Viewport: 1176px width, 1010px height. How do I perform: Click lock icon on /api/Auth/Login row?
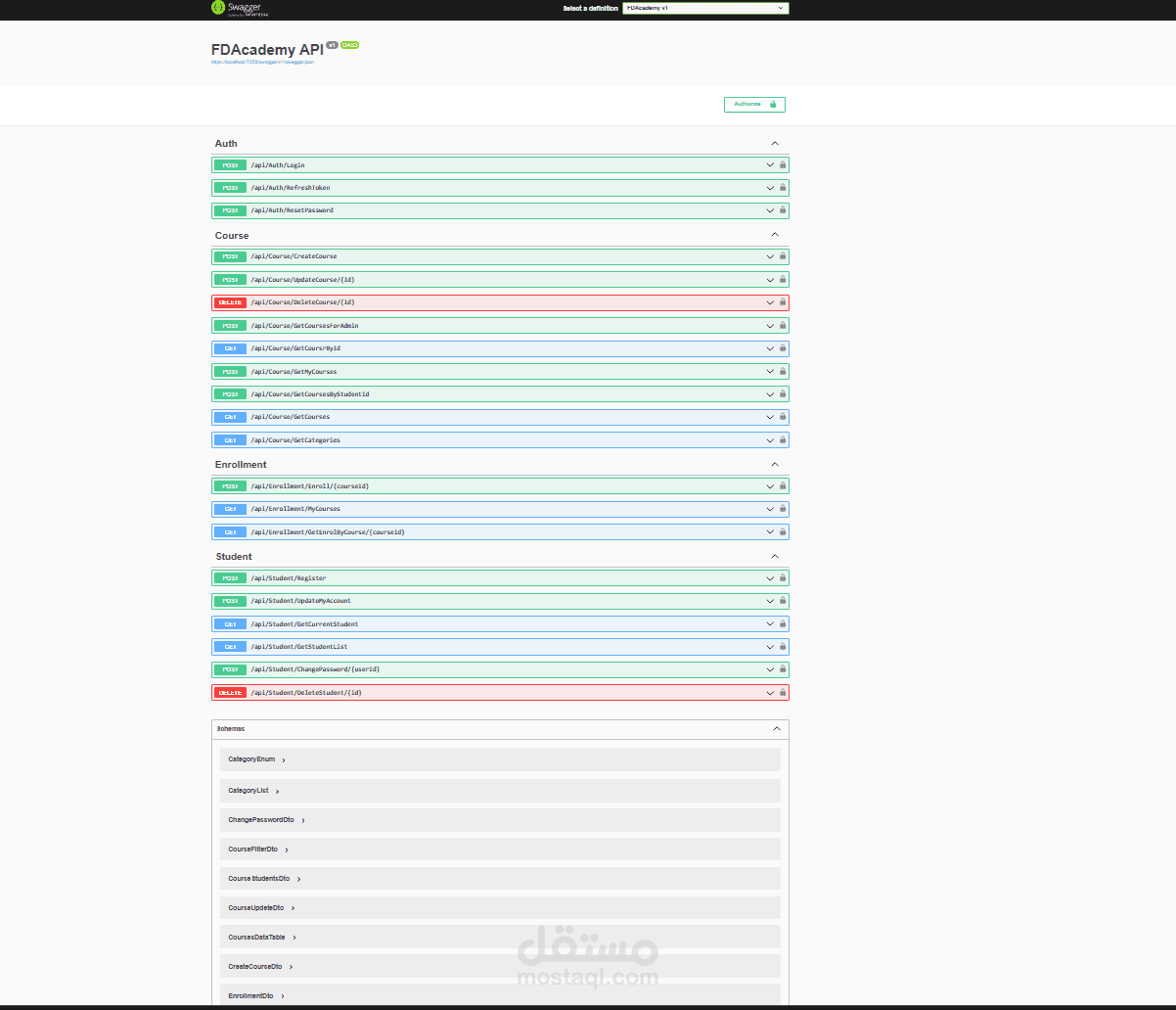click(783, 164)
